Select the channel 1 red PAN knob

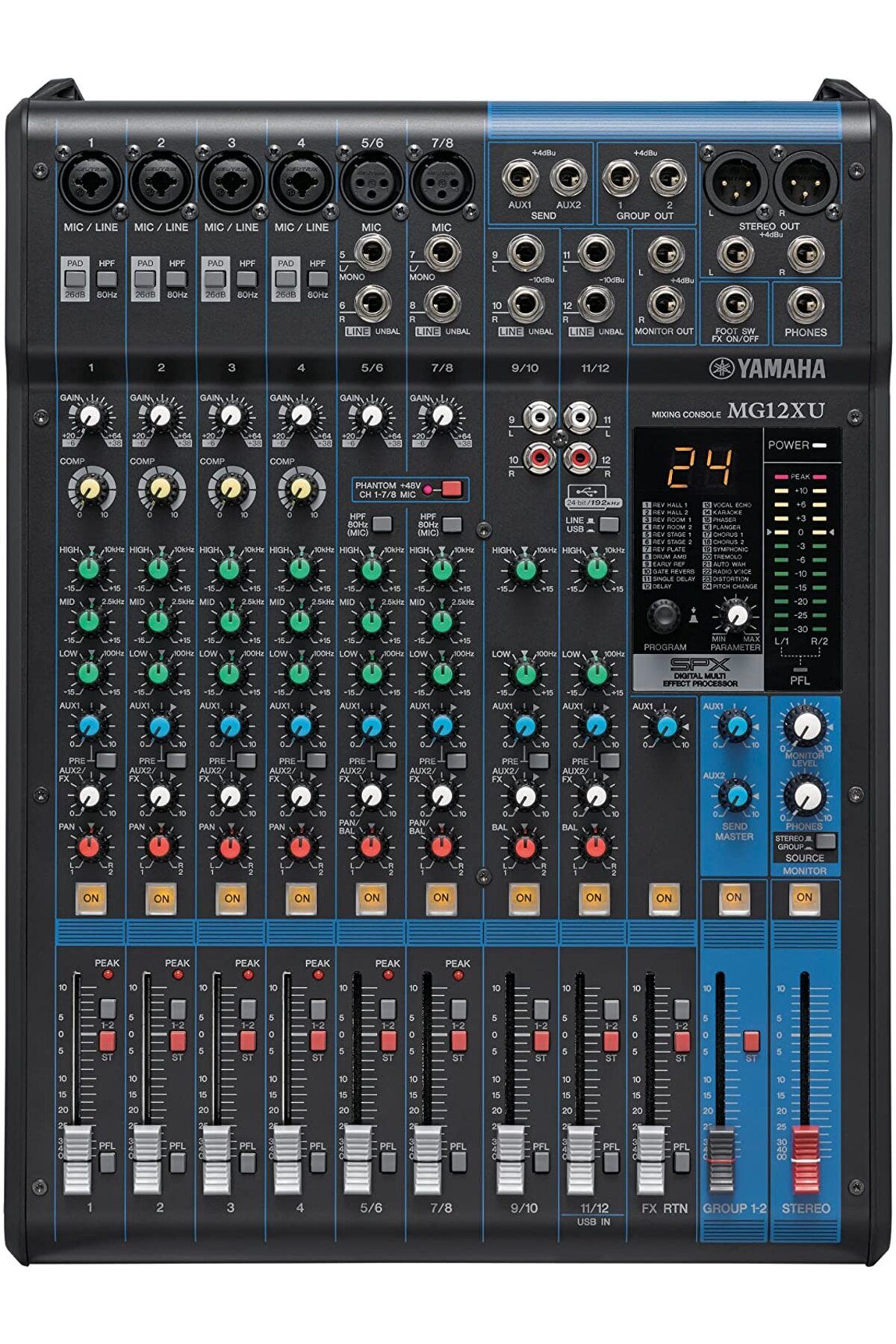click(x=89, y=847)
